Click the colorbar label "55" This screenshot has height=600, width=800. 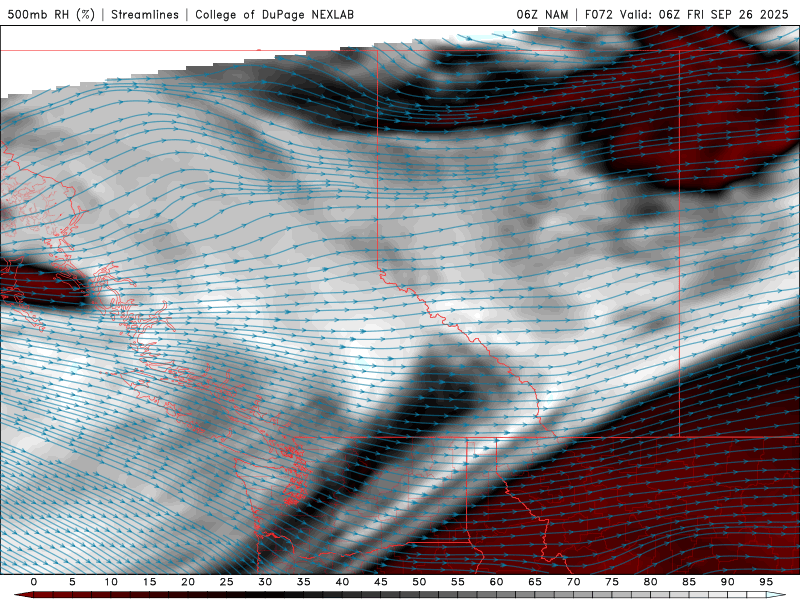[458, 582]
